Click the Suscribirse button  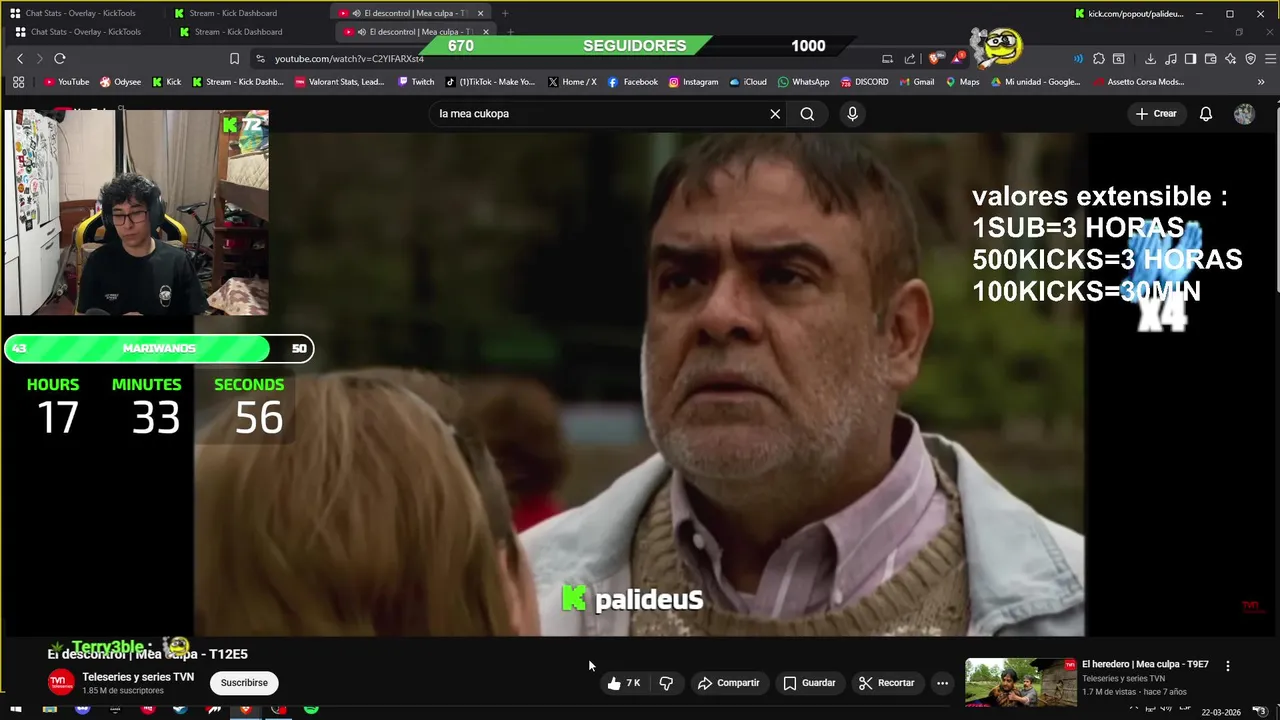point(244,683)
